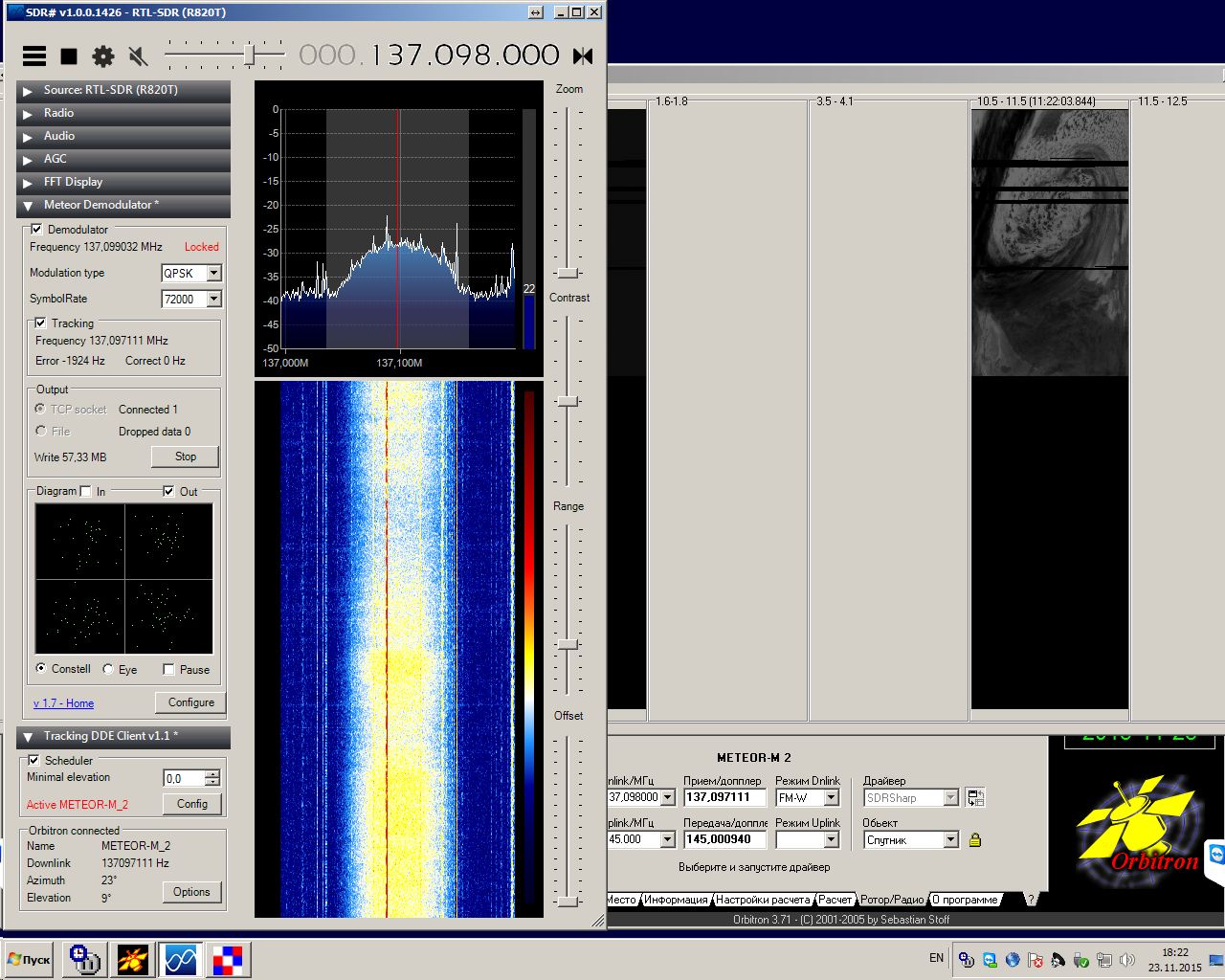The width and height of the screenshot is (1225, 980).
Task: Select the Eye diagram radio button
Action: point(107,670)
